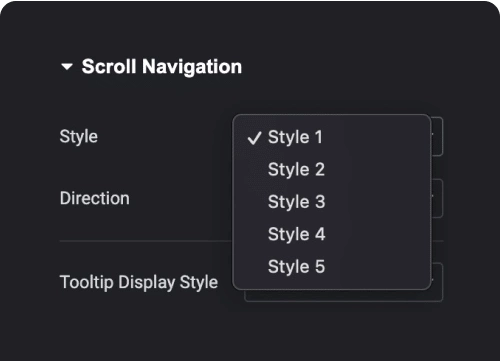The height and width of the screenshot is (361, 500).
Task: Click the Direction field label
Action: click(95, 198)
